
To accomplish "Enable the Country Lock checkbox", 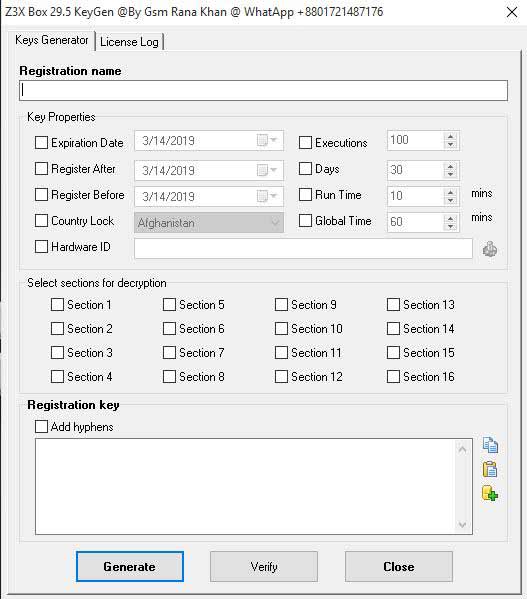I will [41, 220].
